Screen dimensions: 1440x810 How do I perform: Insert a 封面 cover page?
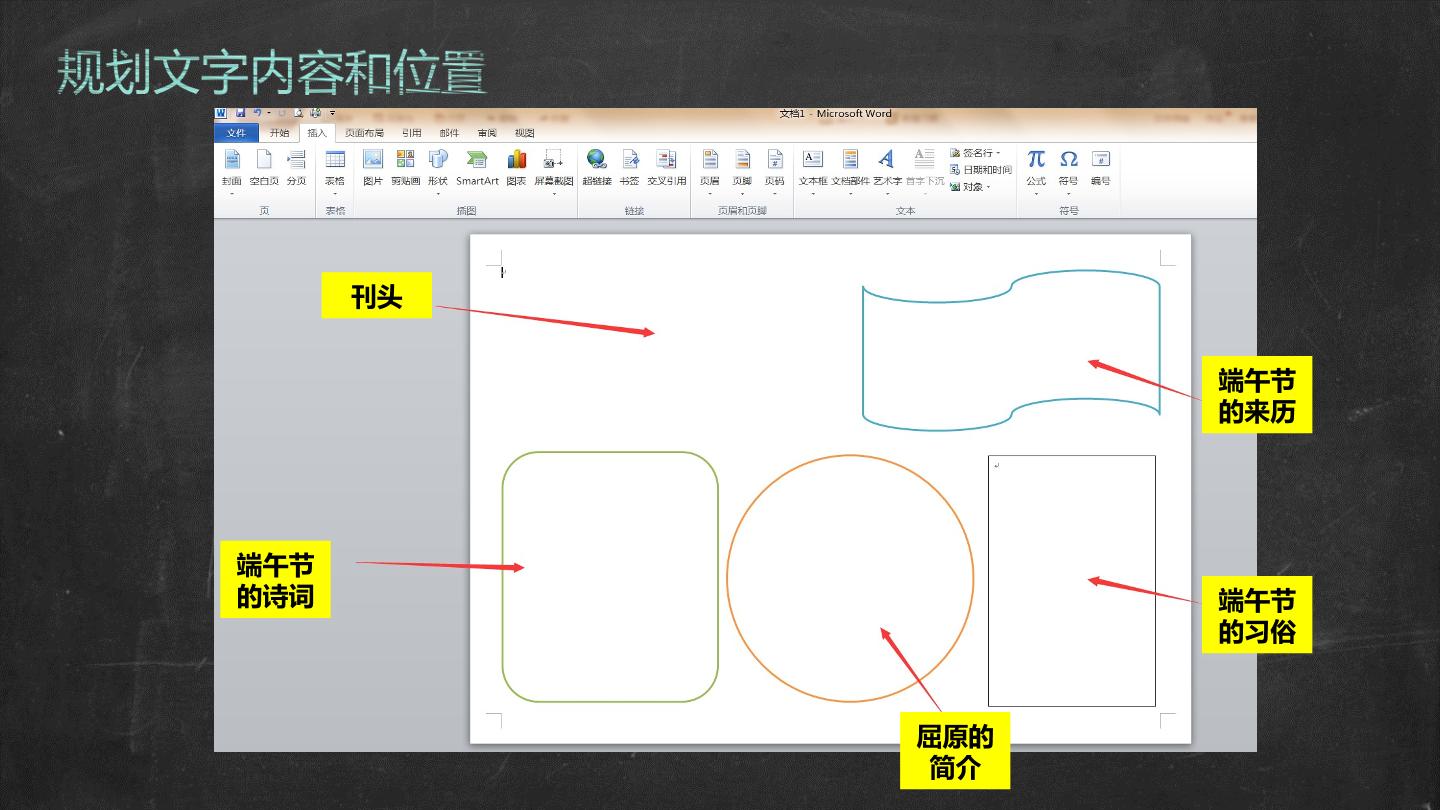point(232,170)
